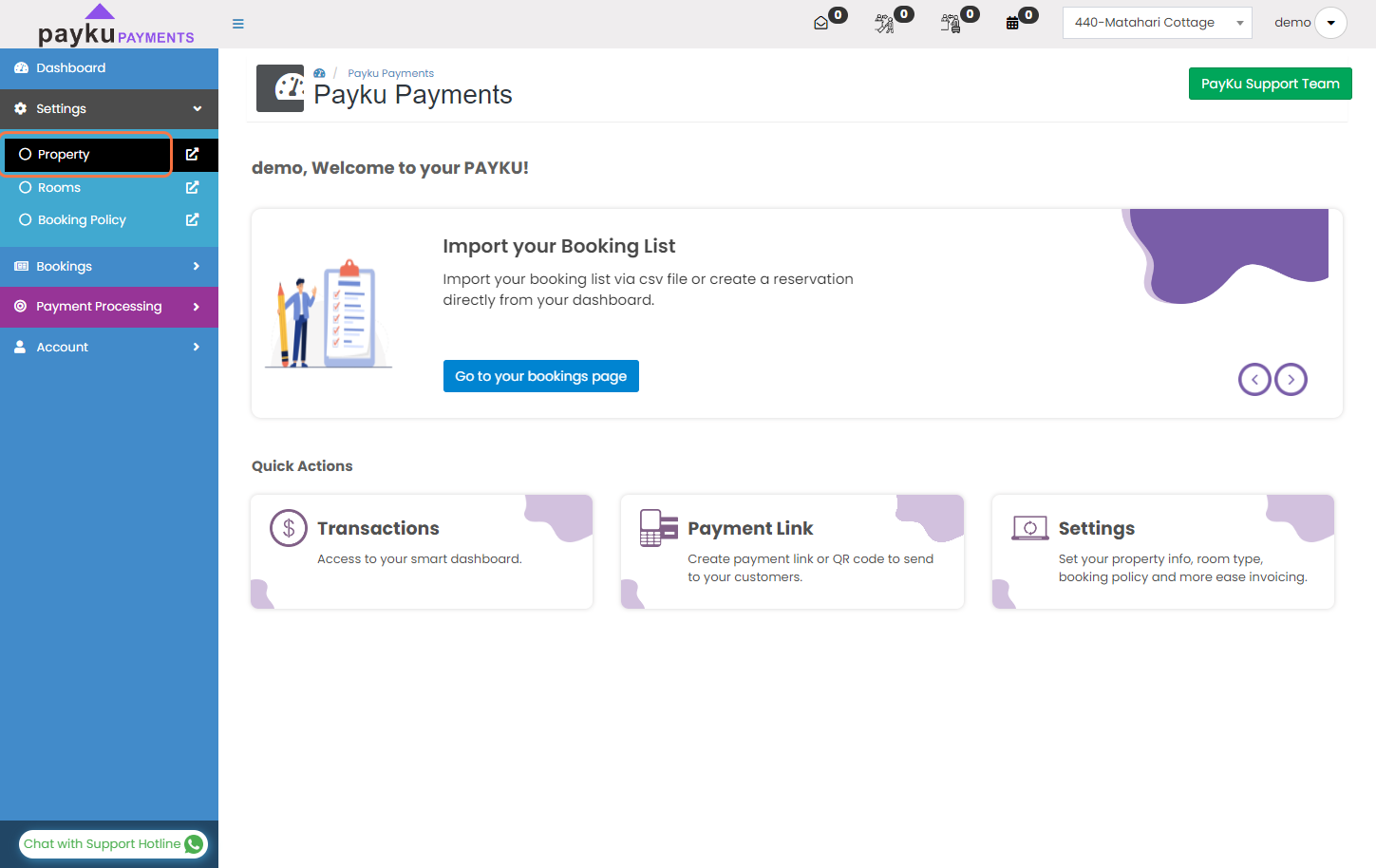The height and width of the screenshot is (868, 1376).
Task: Click the page header dashboard gauge icon
Action: click(280, 88)
